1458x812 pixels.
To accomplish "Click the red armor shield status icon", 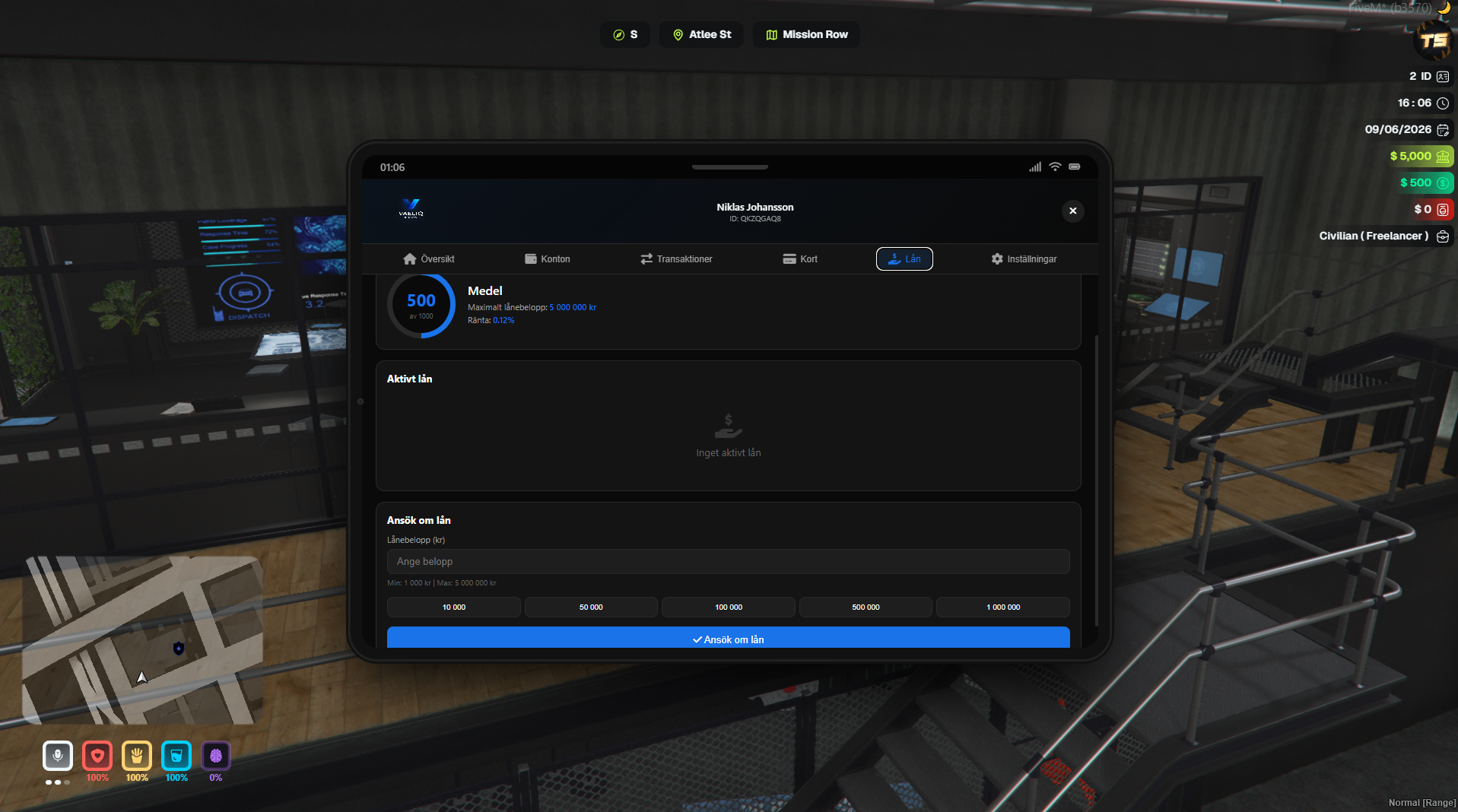I will [x=97, y=756].
